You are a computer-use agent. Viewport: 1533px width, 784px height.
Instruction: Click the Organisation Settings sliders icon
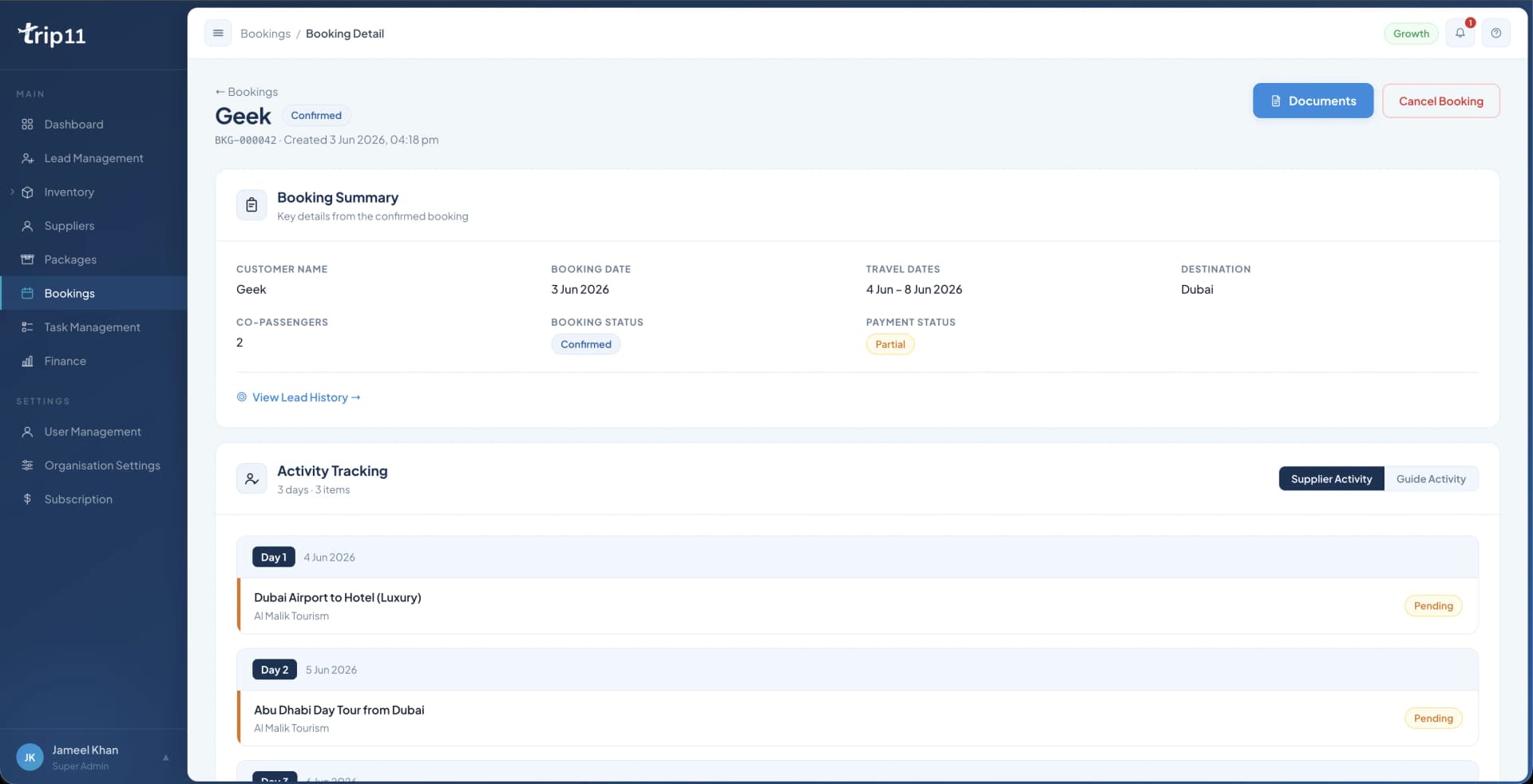point(27,465)
